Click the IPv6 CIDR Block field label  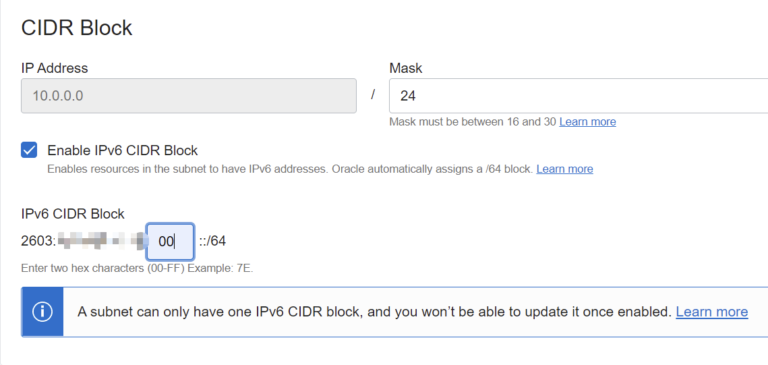(x=73, y=214)
